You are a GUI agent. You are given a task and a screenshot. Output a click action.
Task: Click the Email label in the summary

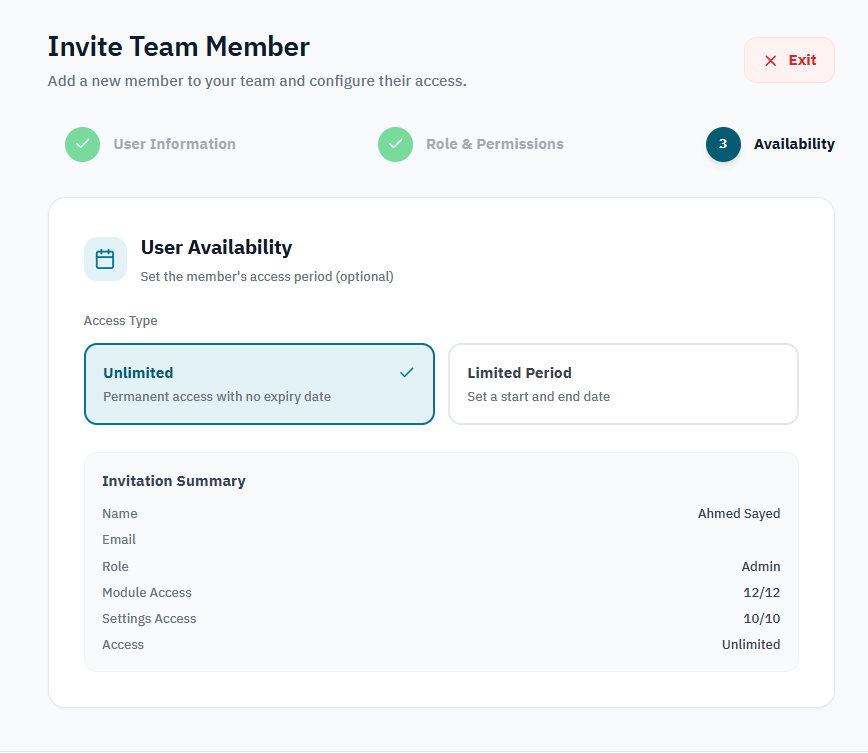click(118, 539)
